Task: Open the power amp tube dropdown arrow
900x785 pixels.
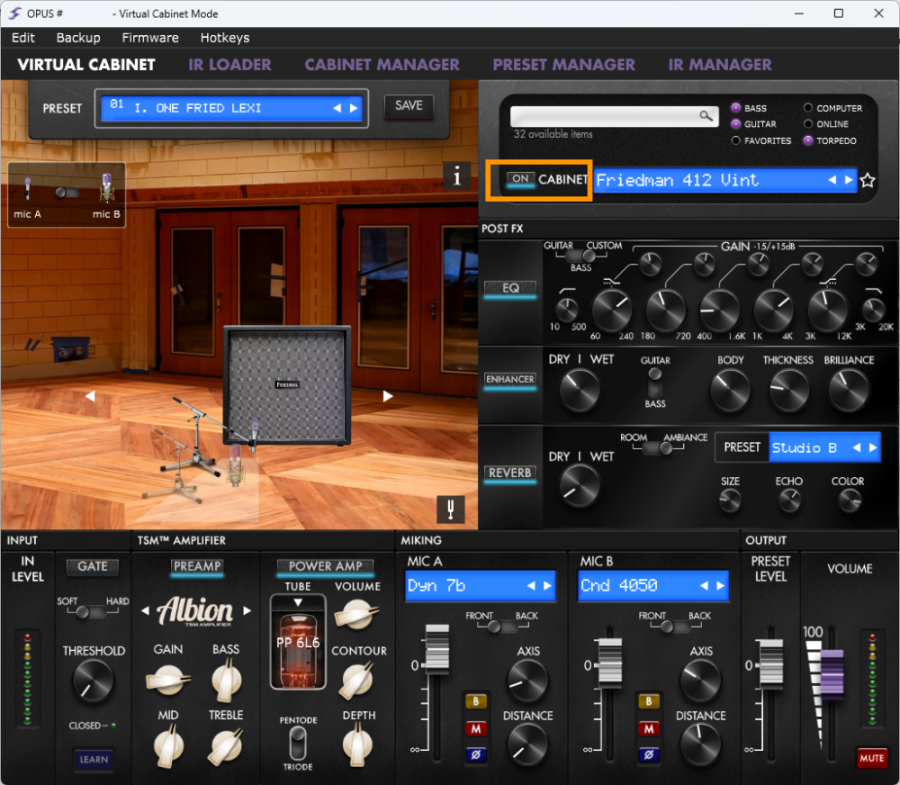Action: (x=298, y=603)
